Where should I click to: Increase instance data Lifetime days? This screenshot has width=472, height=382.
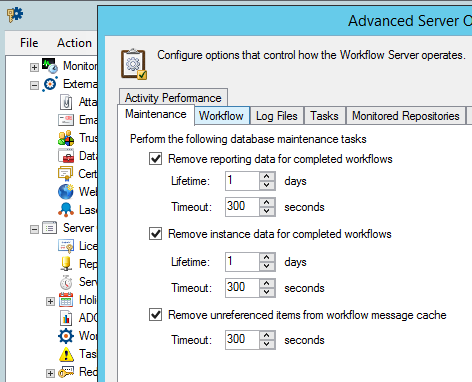click(267, 257)
